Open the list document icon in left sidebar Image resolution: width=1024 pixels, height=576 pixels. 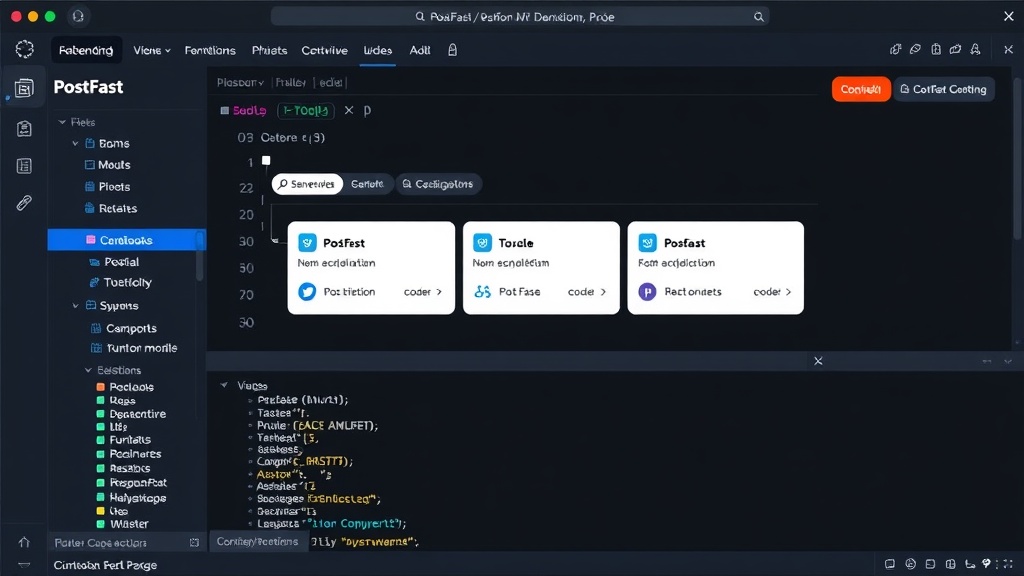tap(24, 166)
